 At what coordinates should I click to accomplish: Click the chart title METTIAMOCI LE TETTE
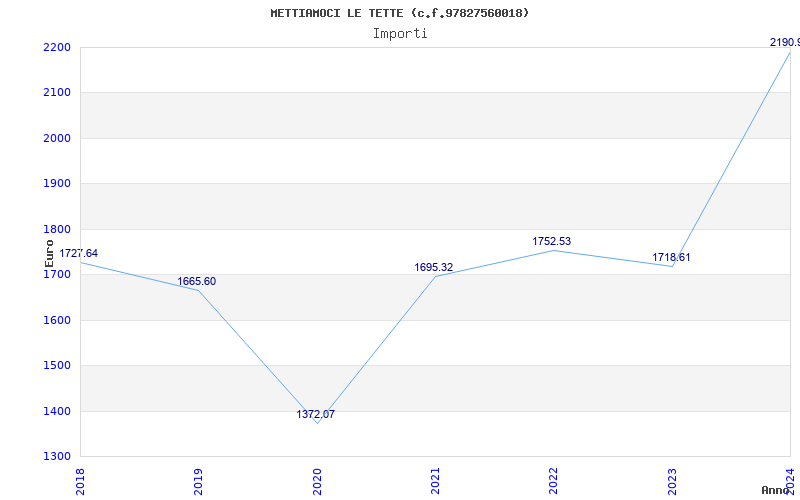point(399,13)
